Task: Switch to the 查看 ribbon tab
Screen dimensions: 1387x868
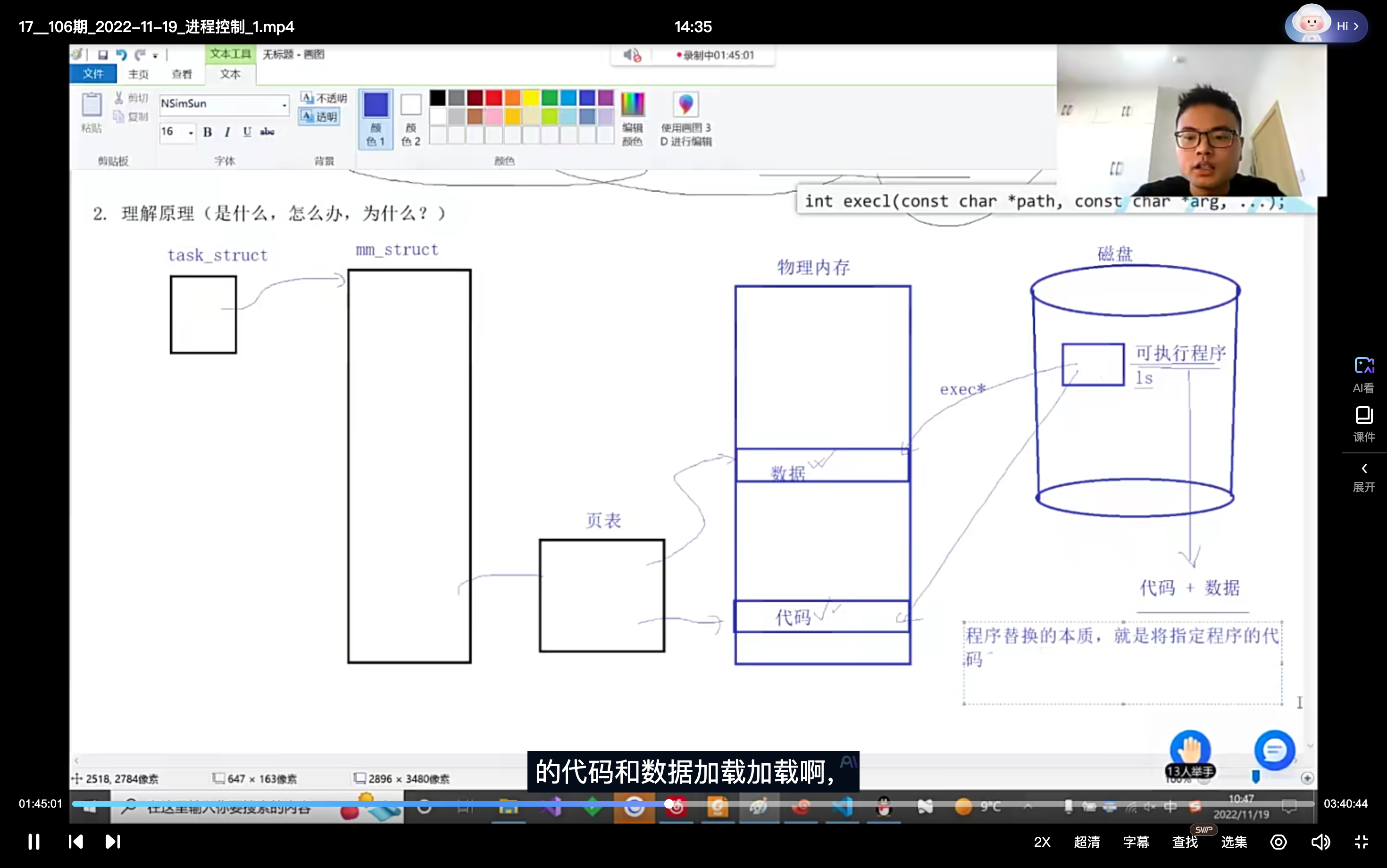Action: click(182, 74)
